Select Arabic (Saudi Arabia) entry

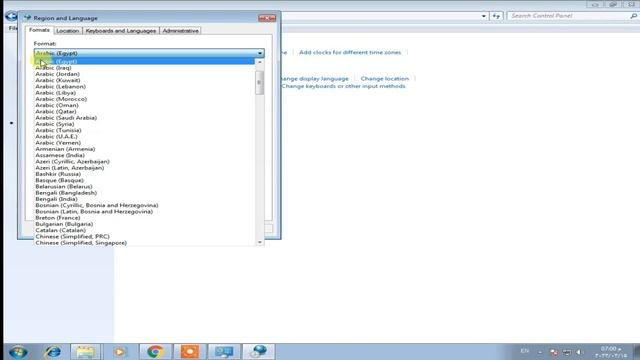(144, 118)
